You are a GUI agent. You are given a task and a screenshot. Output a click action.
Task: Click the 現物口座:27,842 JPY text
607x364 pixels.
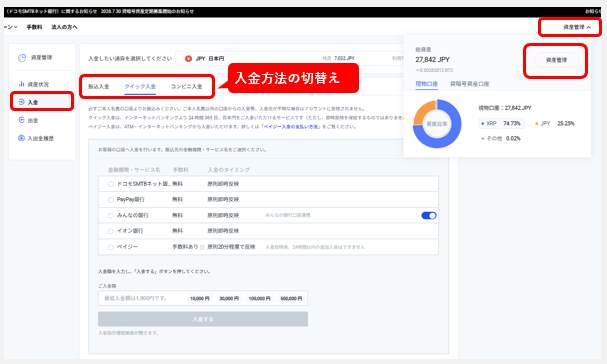click(x=505, y=108)
